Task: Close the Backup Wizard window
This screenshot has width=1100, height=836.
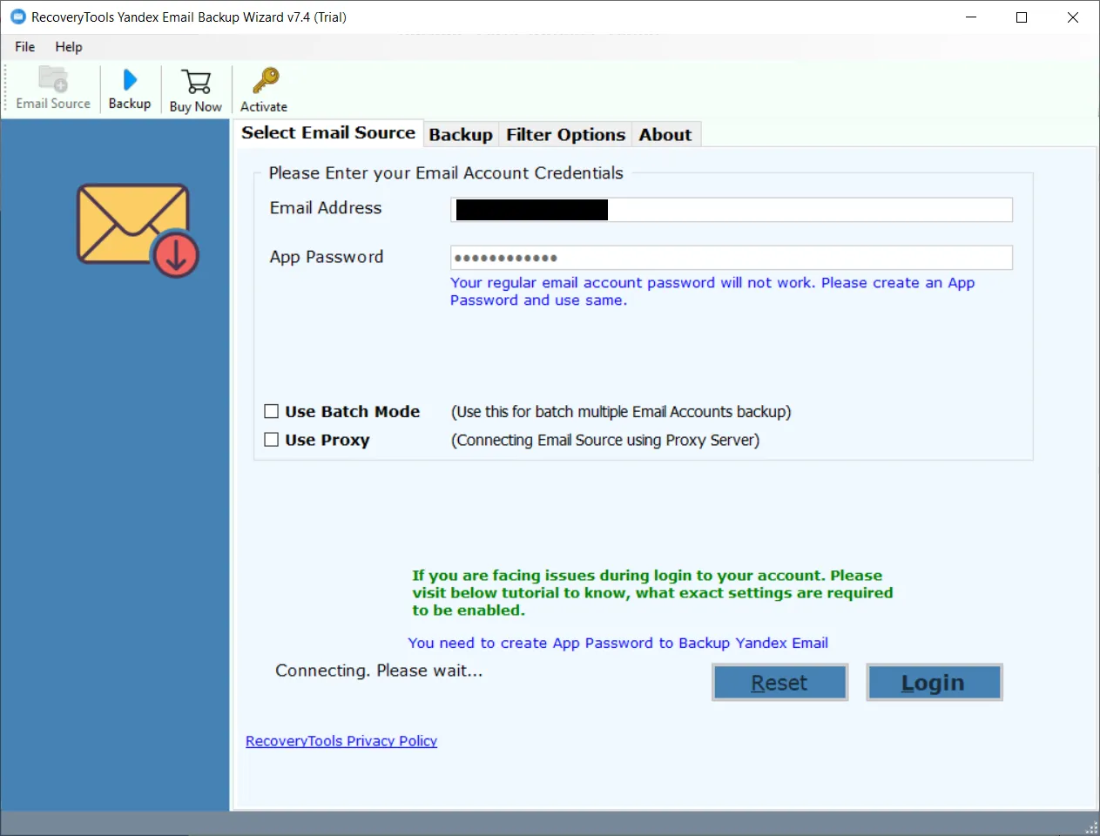Action: [x=1073, y=17]
